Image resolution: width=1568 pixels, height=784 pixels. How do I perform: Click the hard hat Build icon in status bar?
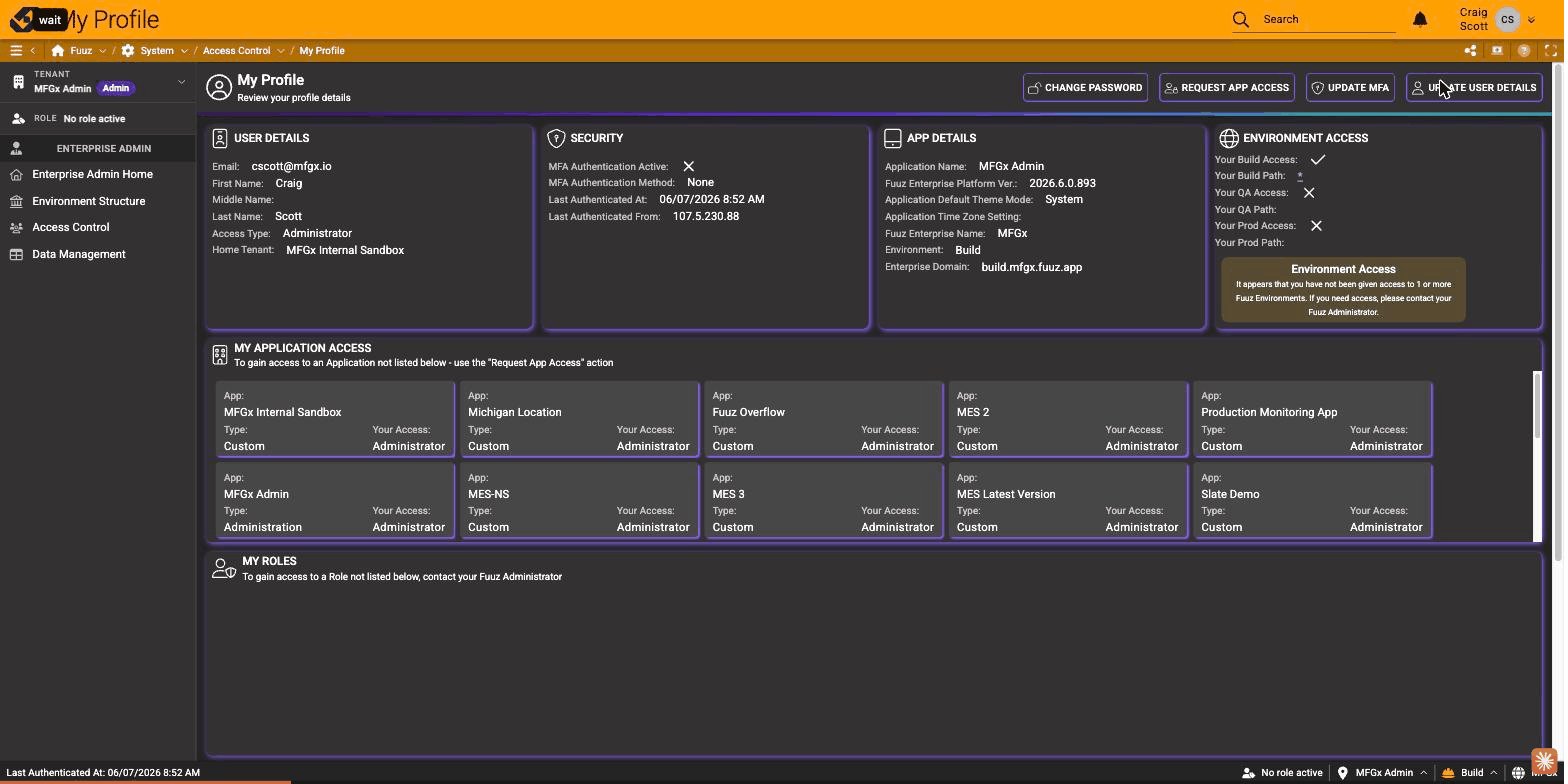(1447, 772)
